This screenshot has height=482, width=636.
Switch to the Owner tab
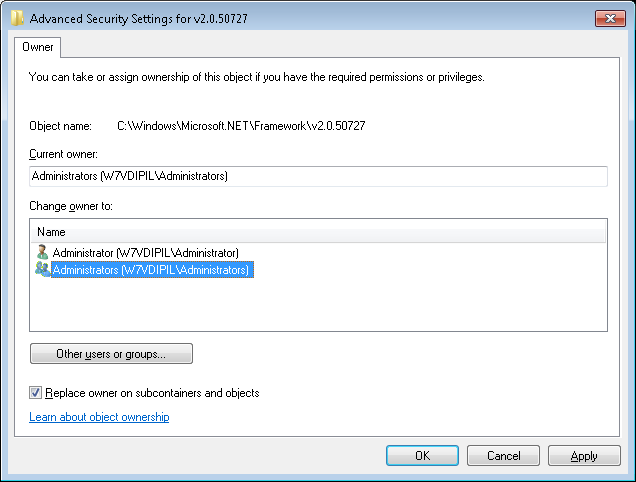click(x=39, y=47)
